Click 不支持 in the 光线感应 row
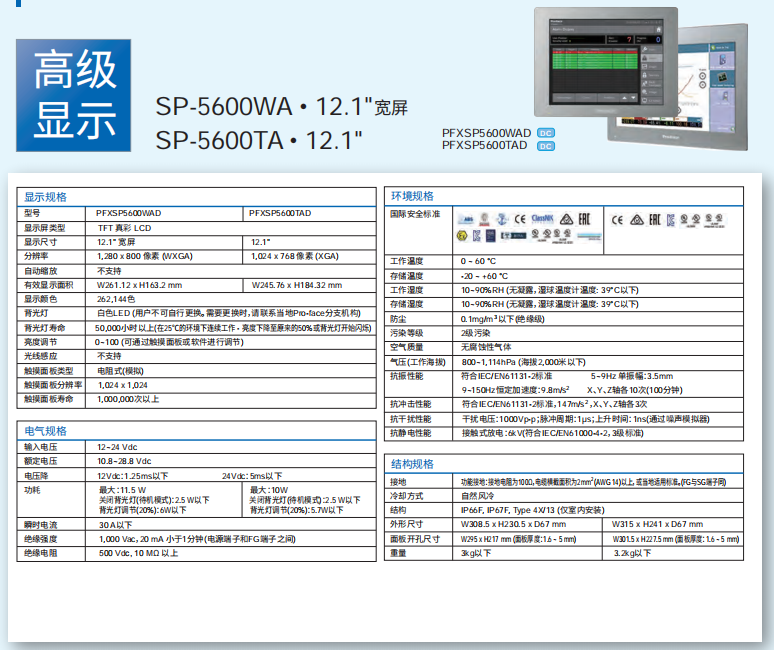774x650 pixels. pyautogui.click(x=109, y=356)
